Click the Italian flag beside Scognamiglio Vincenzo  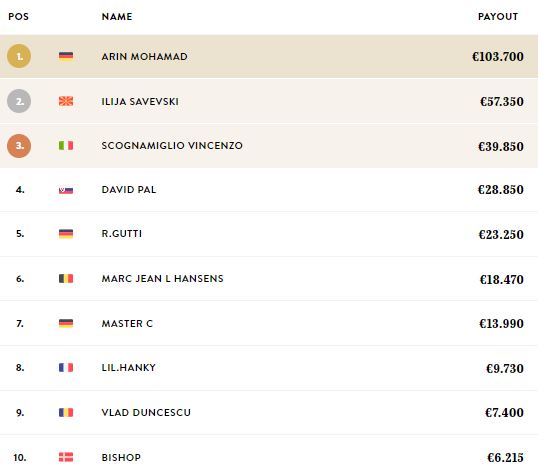click(x=66, y=146)
